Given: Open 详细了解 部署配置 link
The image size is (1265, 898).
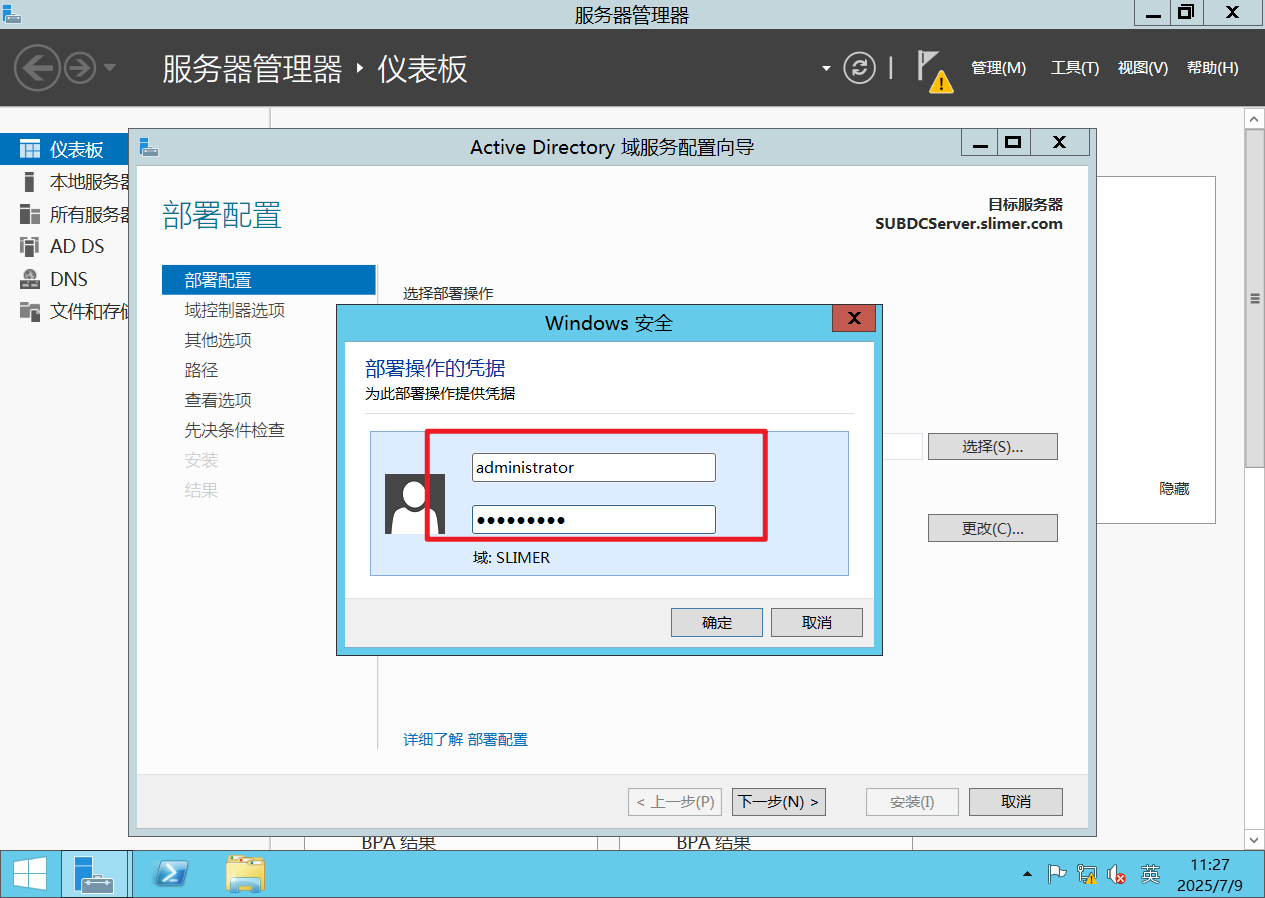Looking at the screenshot, I should pyautogui.click(x=465, y=740).
